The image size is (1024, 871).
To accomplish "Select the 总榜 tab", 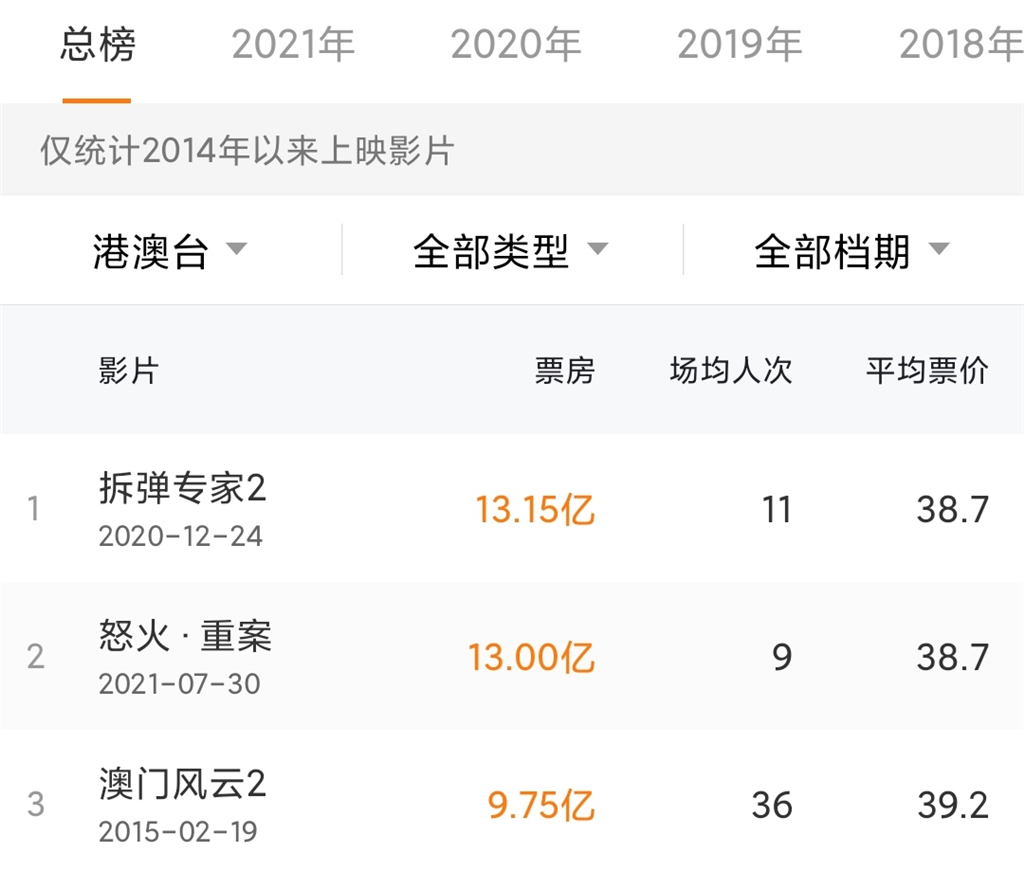I will coord(97,44).
